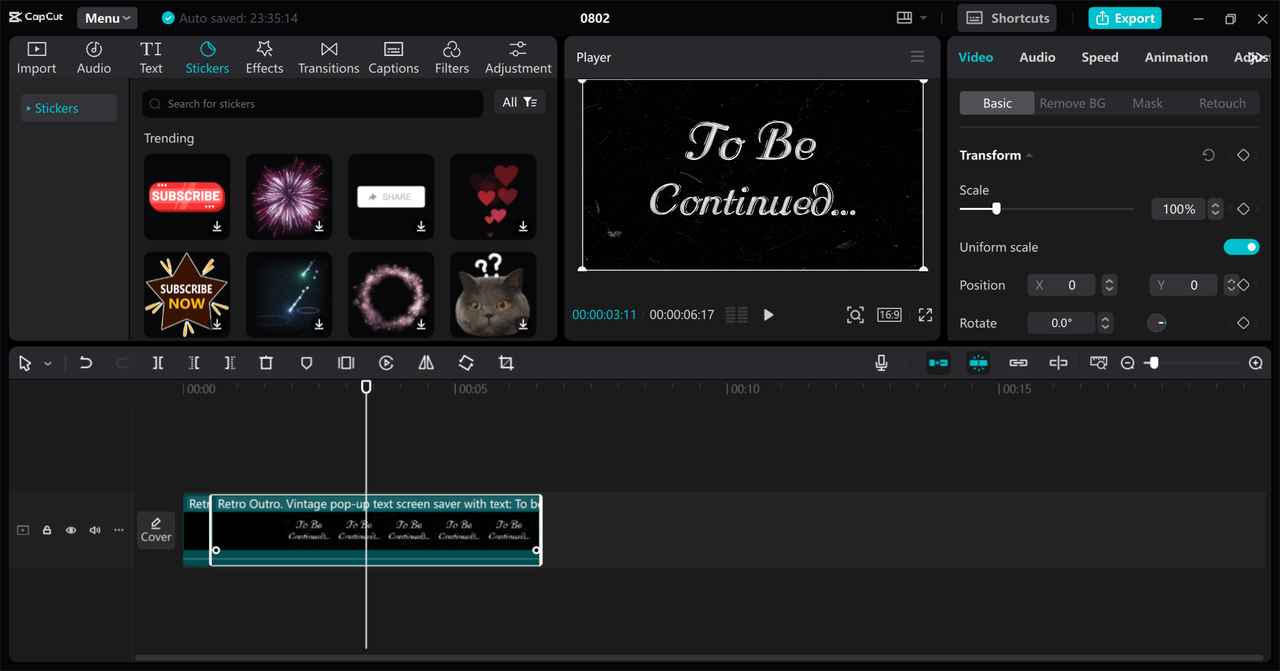1280x671 pixels.
Task: Add keyframe for Rotate
Action: click(1243, 323)
